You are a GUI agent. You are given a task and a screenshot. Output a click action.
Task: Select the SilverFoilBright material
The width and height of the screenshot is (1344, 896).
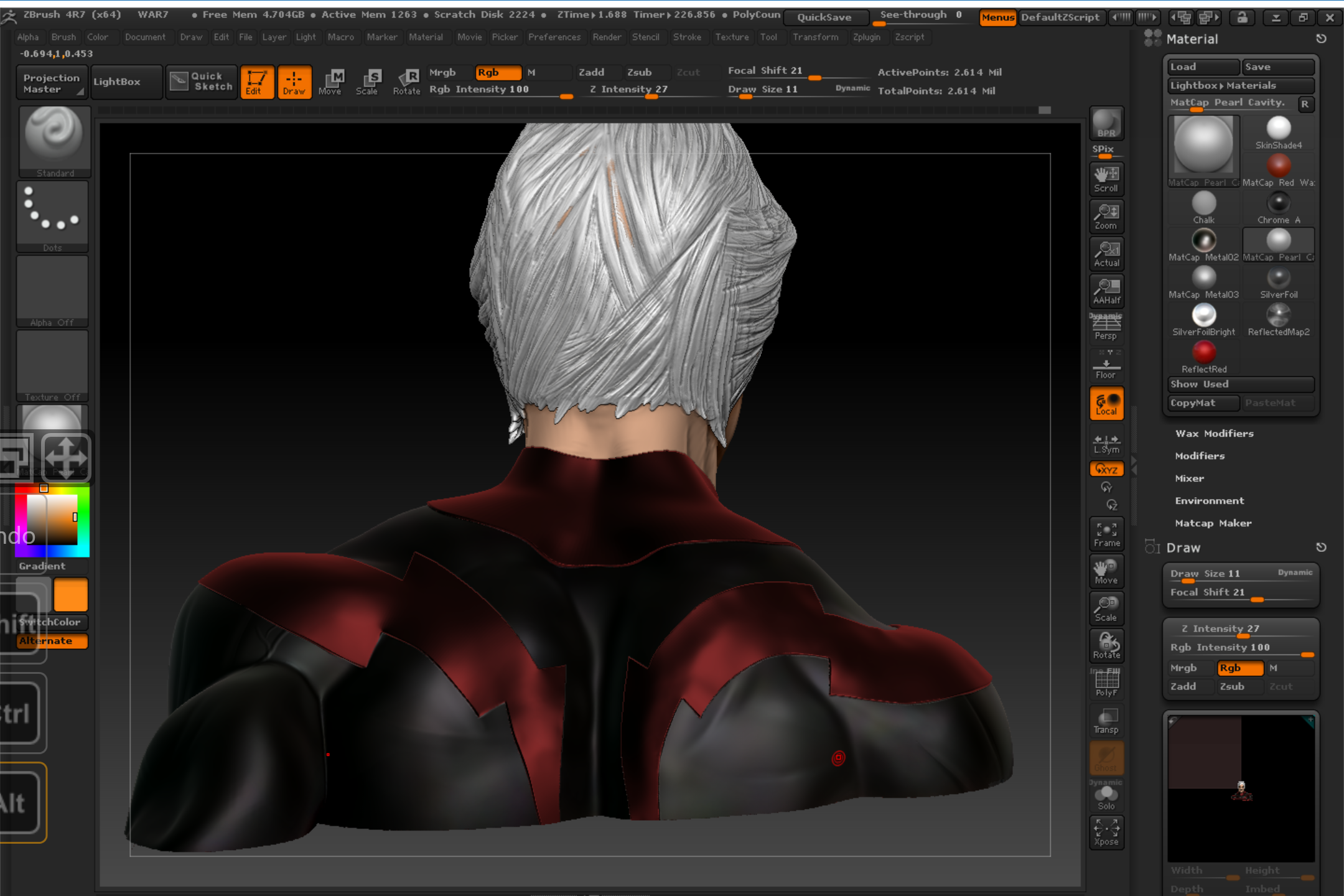click(x=1203, y=319)
